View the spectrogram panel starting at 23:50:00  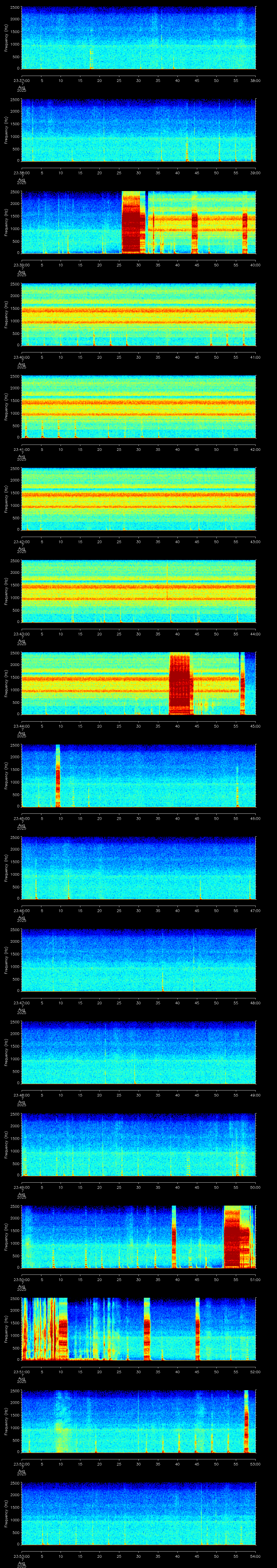pos(138,1237)
